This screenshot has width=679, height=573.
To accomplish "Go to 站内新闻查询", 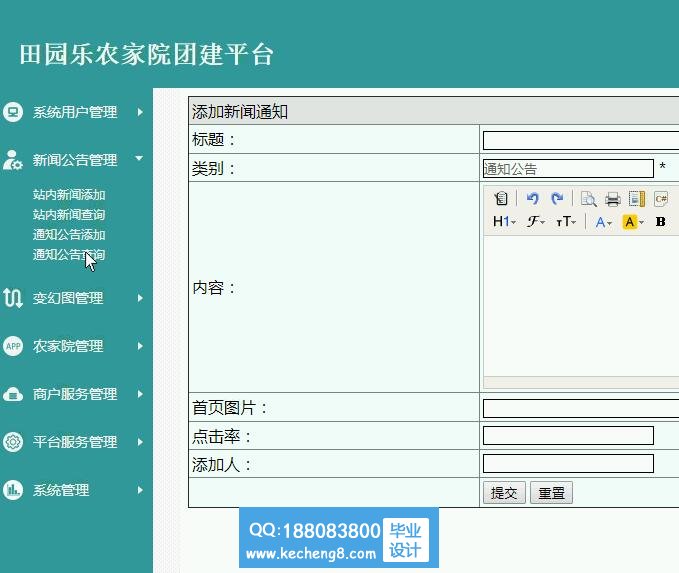I will coord(69,215).
